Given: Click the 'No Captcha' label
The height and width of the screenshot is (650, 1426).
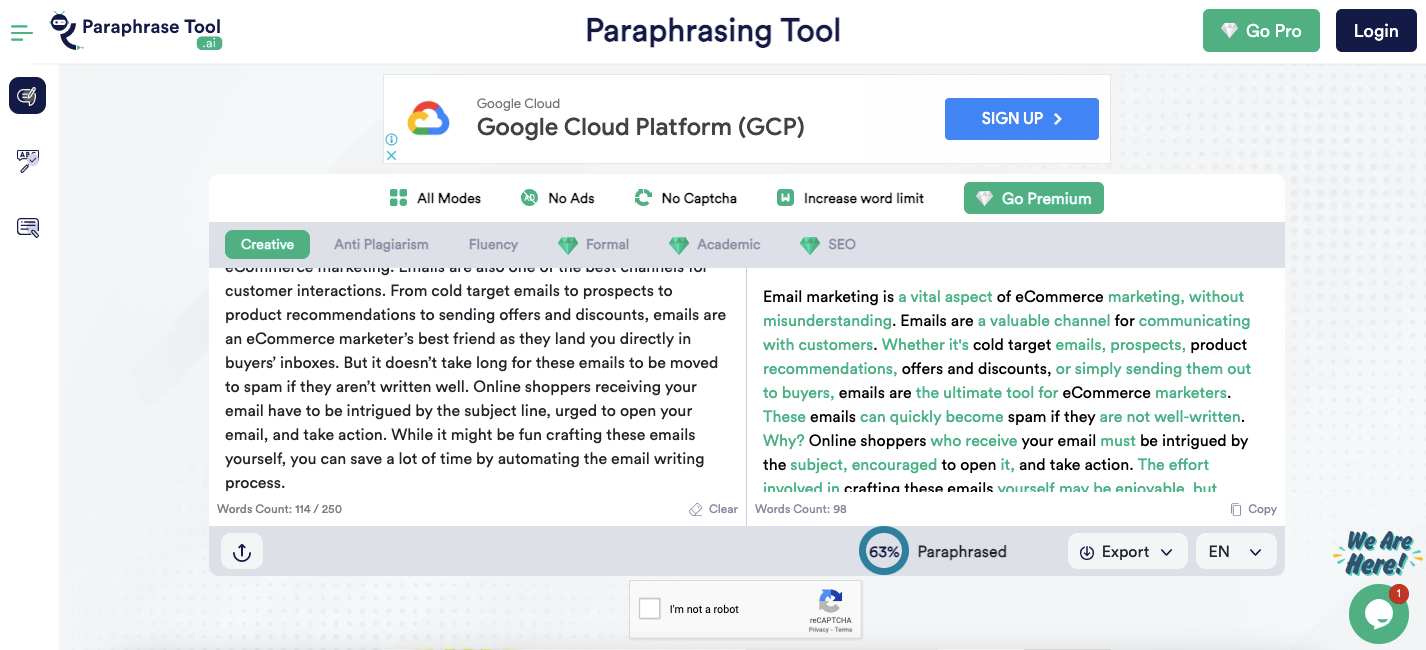Looking at the screenshot, I should 699,198.
